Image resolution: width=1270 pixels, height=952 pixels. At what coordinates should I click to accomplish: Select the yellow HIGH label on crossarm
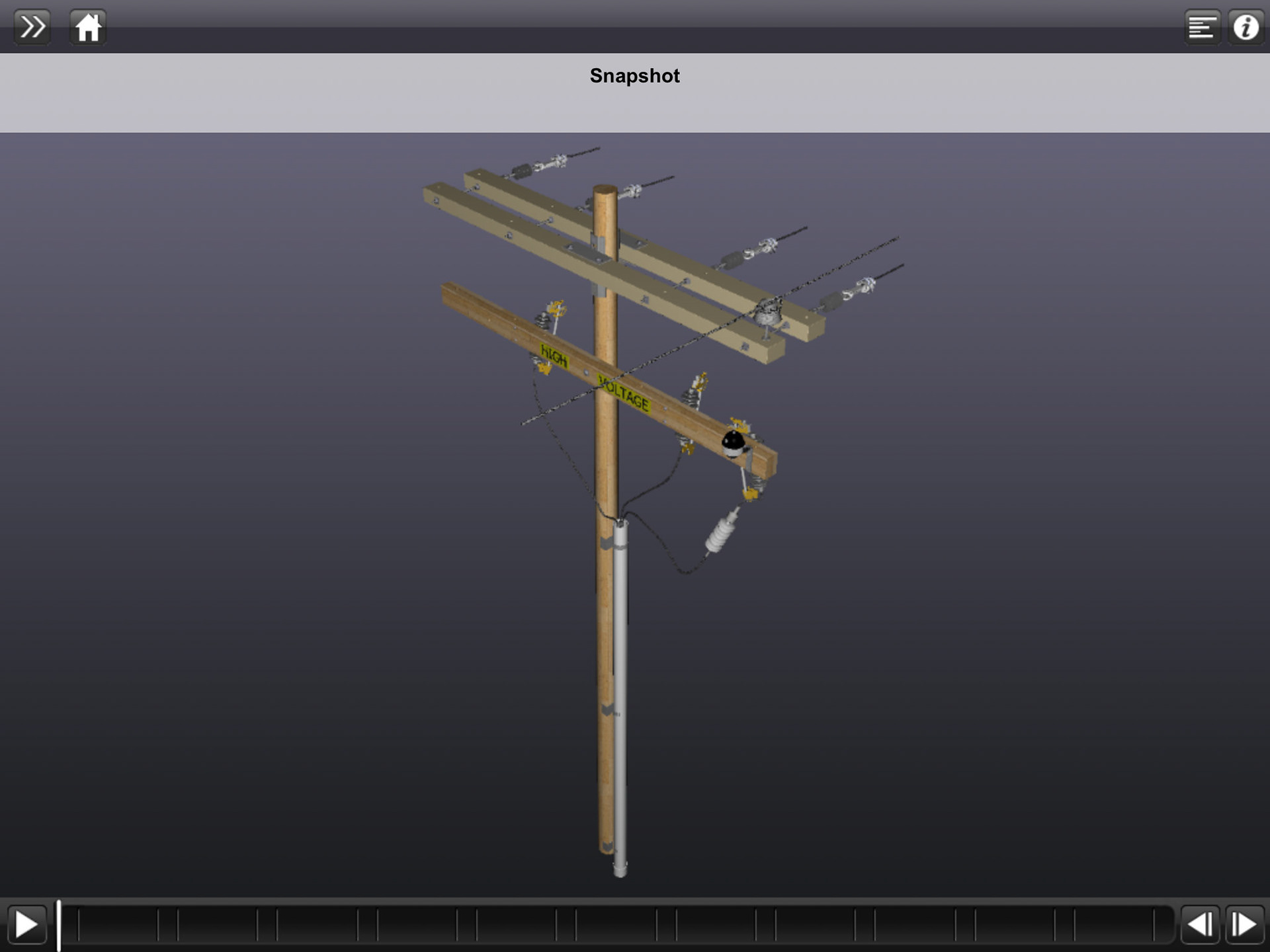554,357
